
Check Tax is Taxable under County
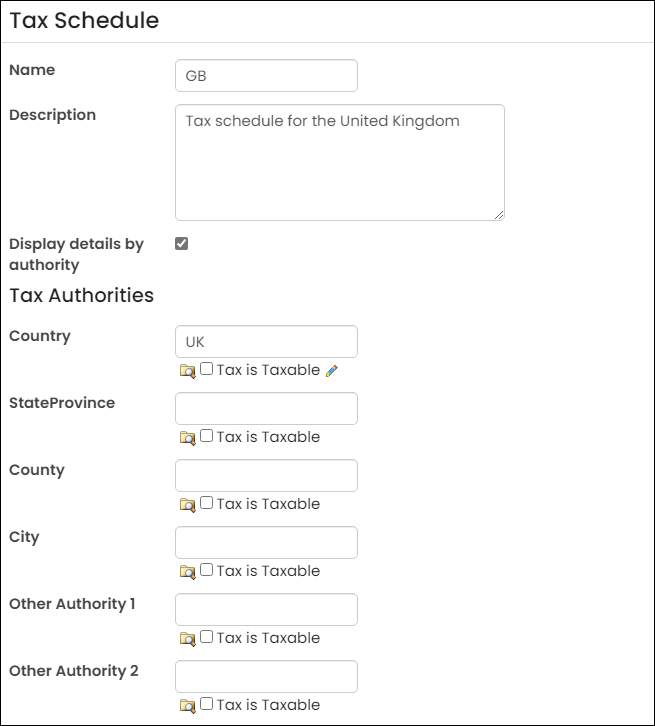click(x=206, y=503)
